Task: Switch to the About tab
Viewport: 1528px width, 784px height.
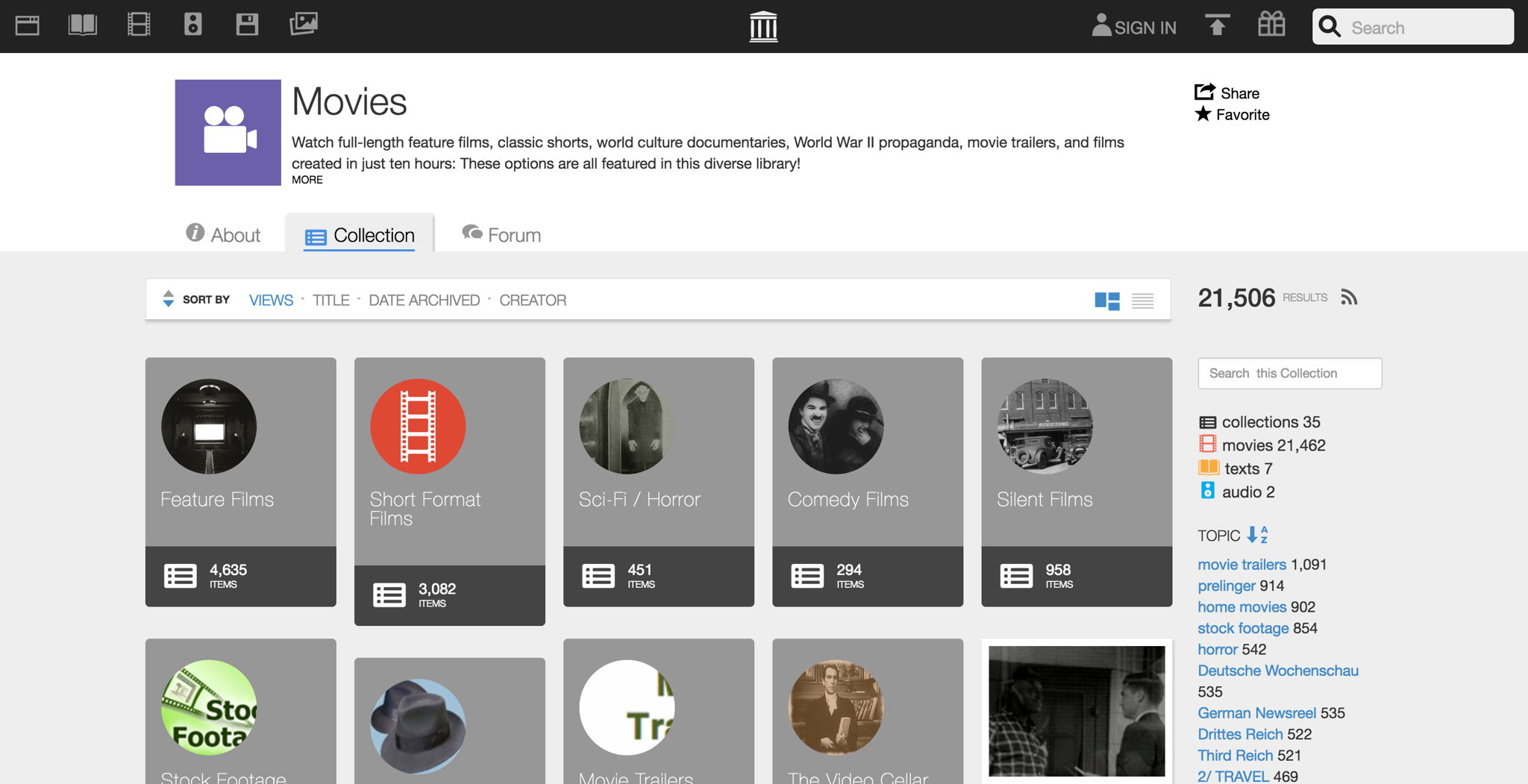Action: pyautogui.click(x=223, y=235)
